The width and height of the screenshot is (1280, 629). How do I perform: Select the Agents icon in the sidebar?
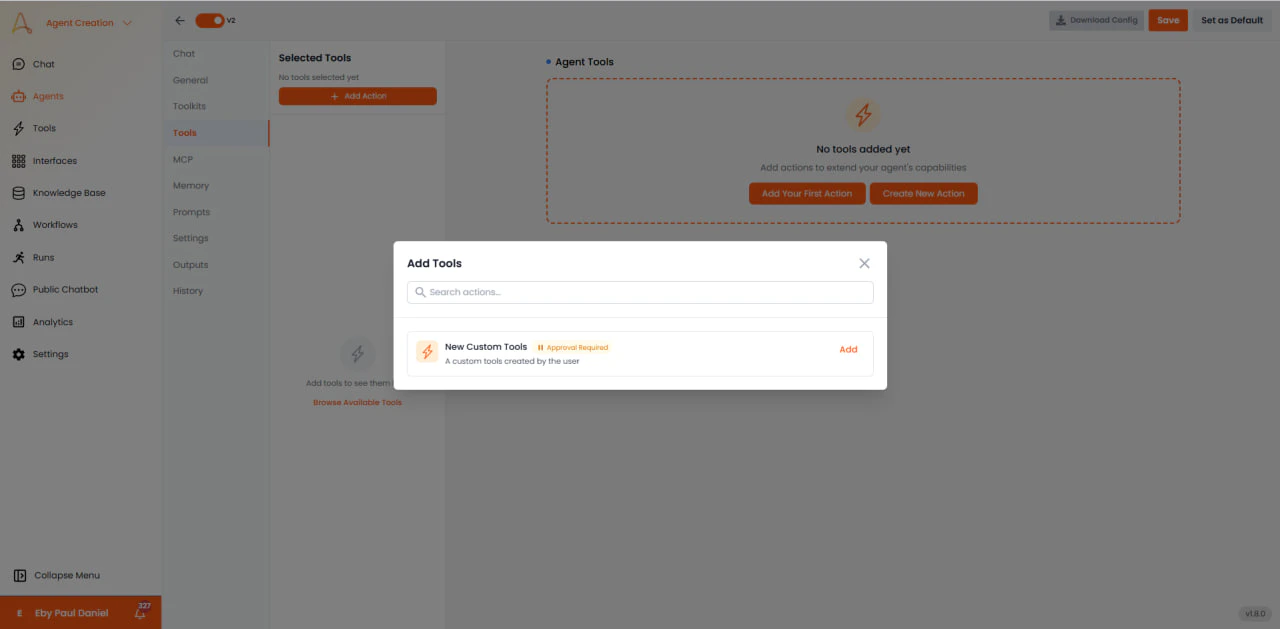coord(45,96)
